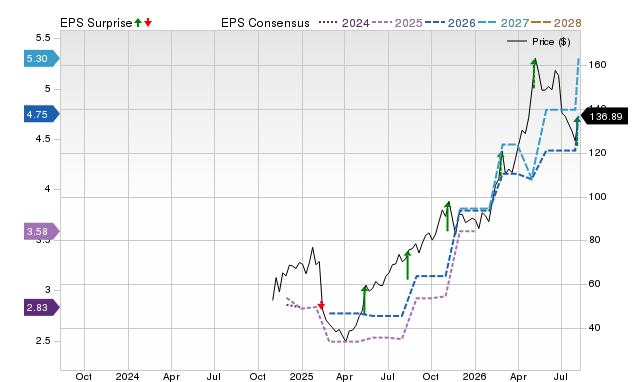Toggle the 2028 consensus series in legend
The width and height of the screenshot is (640, 382).
tap(556, 23)
